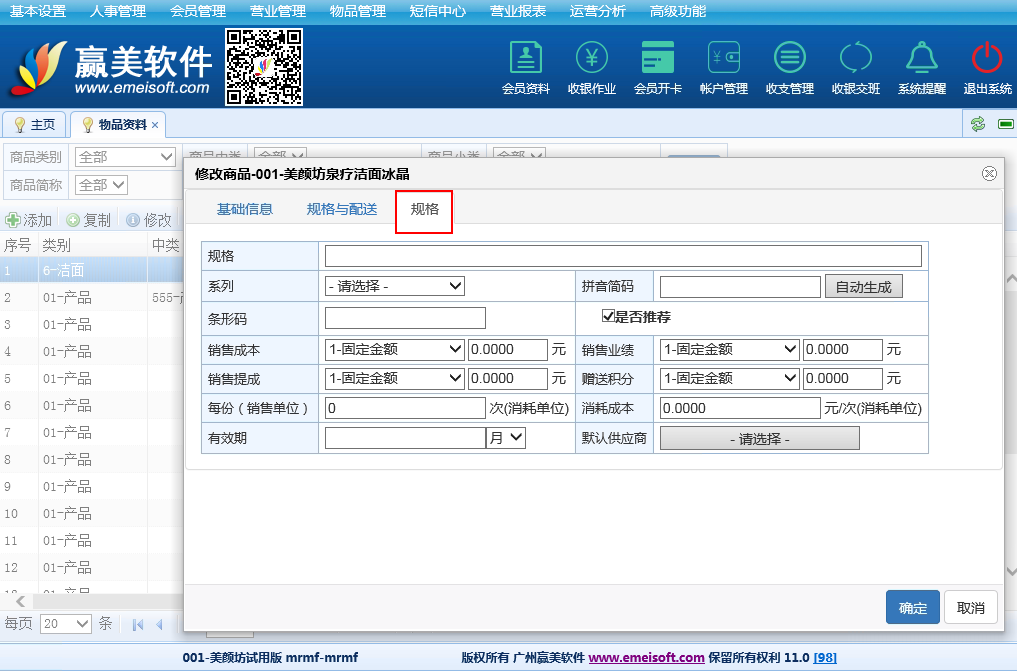
Task: Click the 退出系统 power icon
Action: tap(987, 60)
